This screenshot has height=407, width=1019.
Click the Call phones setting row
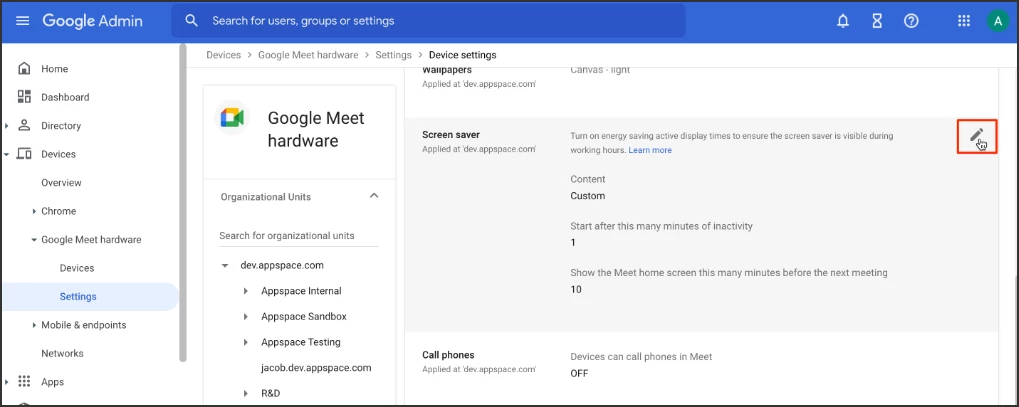[701, 367]
